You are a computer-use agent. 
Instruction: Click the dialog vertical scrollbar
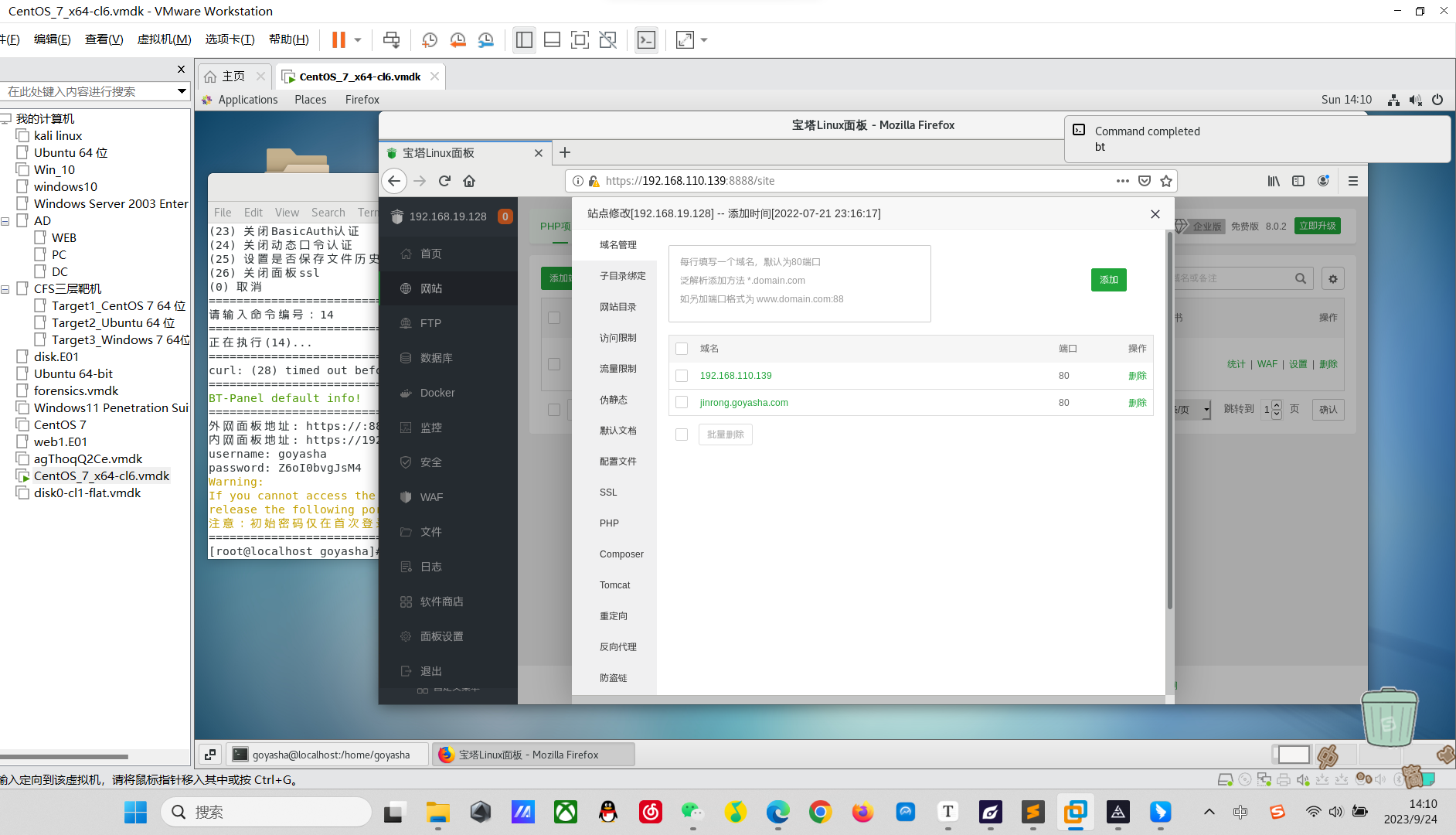pyautogui.click(x=1169, y=421)
